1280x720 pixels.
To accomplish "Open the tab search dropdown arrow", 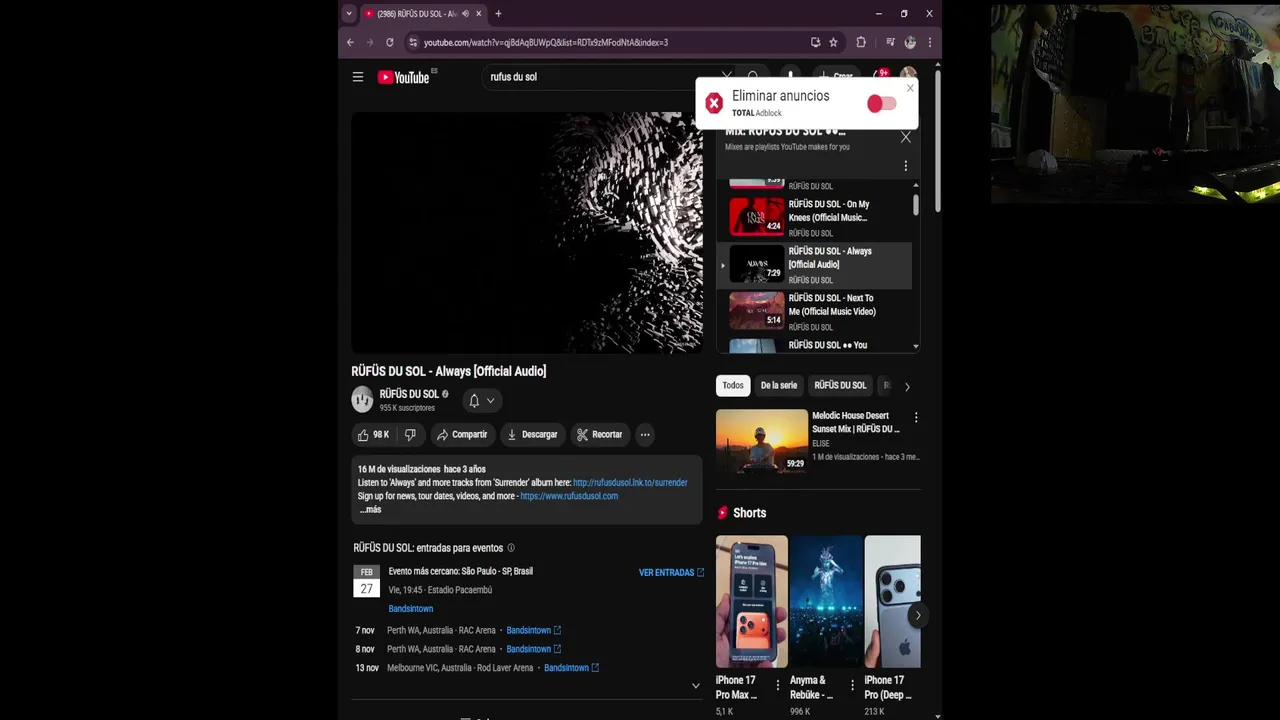I will 348,14.
